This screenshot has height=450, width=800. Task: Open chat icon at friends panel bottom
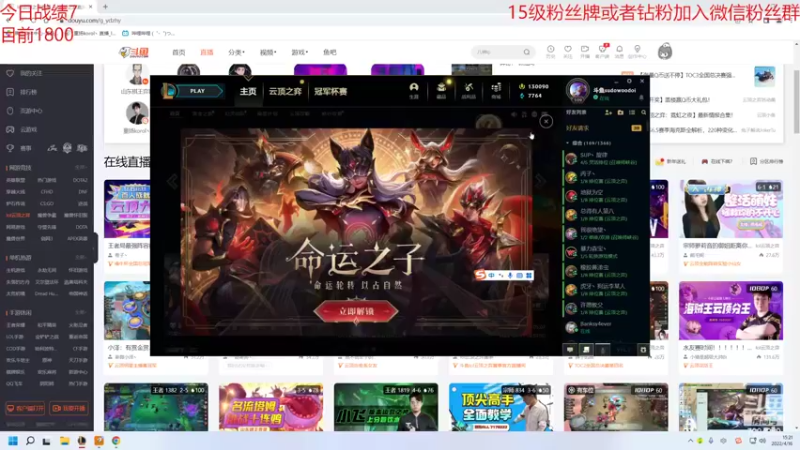point(570,349)
